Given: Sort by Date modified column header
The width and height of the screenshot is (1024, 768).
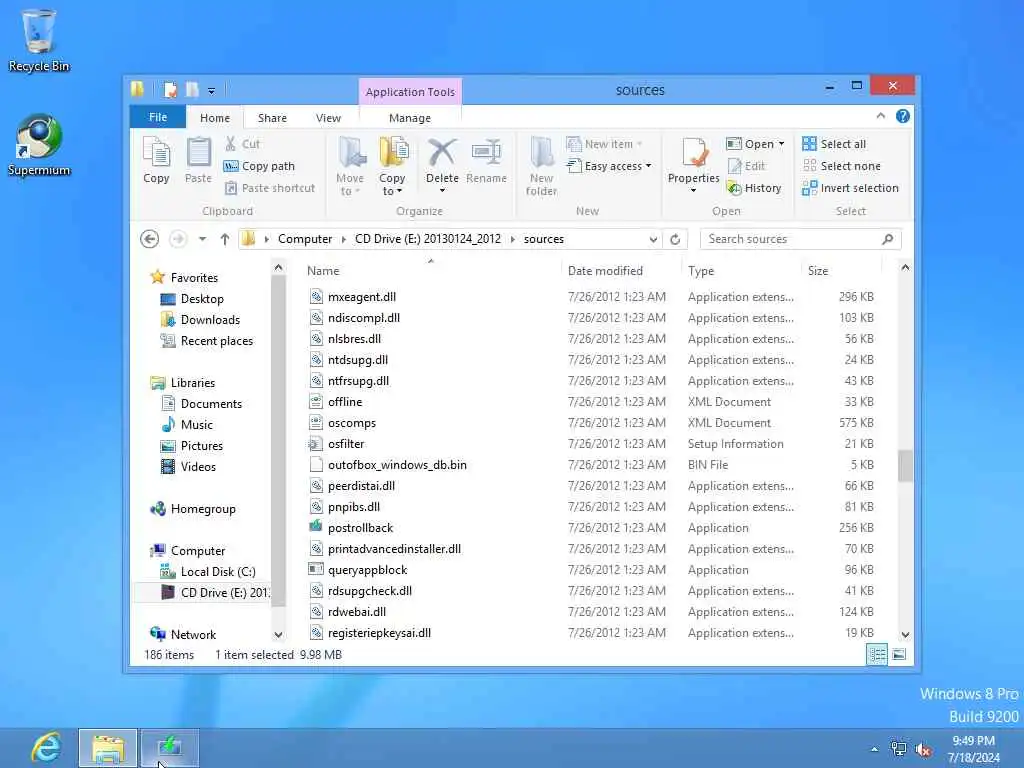Looking at the screenshot, I should pyautogui.click(x=620, y=270).
